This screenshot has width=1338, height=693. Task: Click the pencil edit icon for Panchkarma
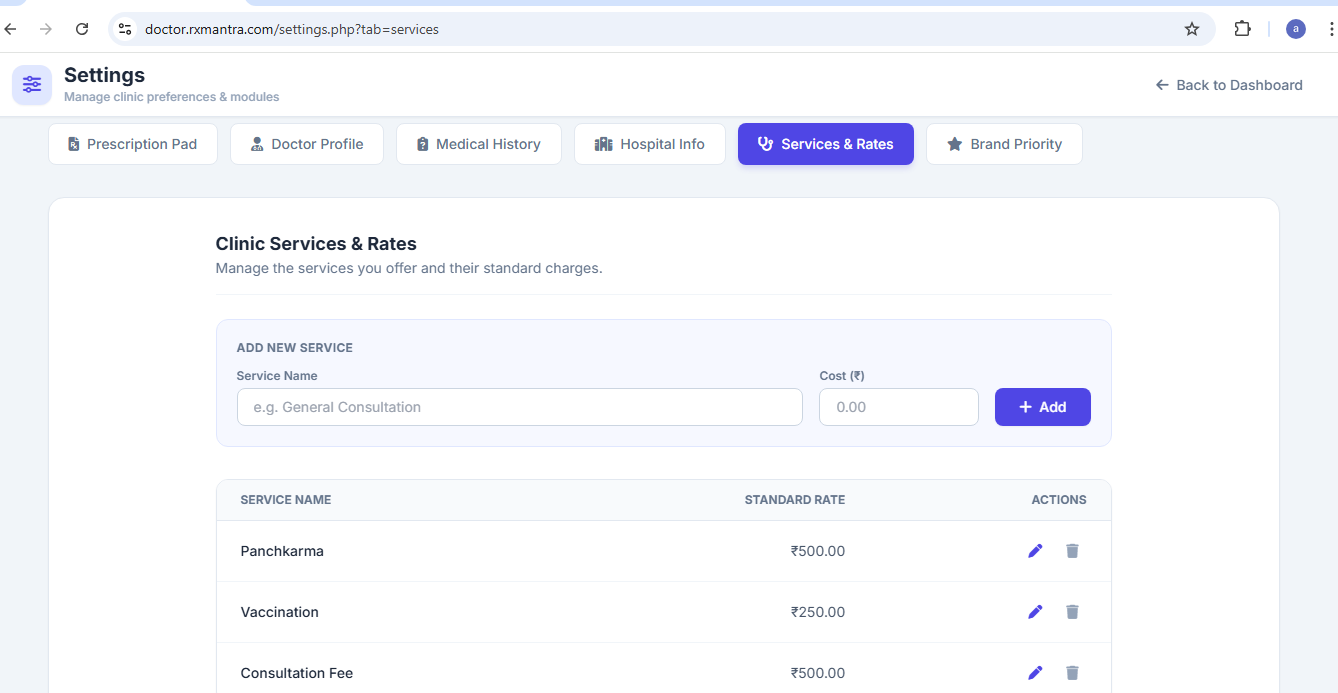(1035, 551)
